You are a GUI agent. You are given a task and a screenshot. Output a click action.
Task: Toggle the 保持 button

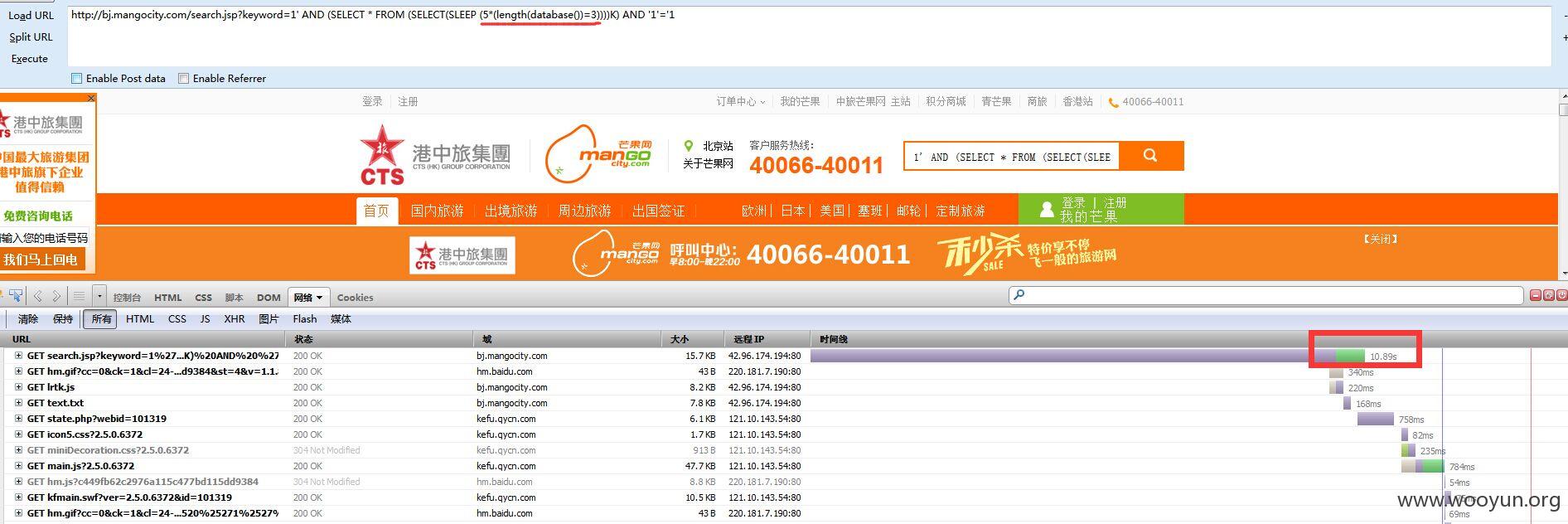click(x=63, y=319)
